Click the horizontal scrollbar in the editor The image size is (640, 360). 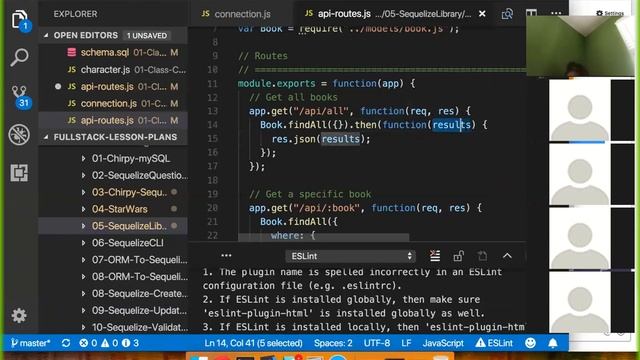(x=323, y=237)
